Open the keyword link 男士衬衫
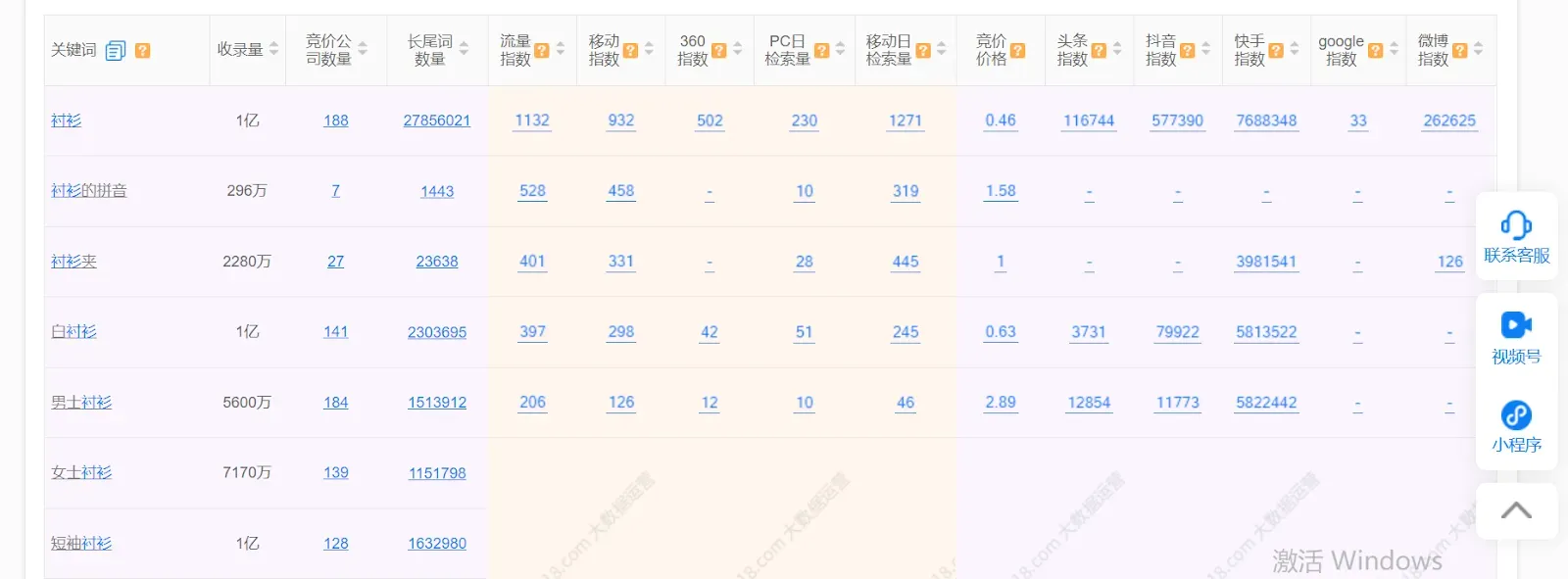The width and height of the screenshot is (1568, 579). 81,403
